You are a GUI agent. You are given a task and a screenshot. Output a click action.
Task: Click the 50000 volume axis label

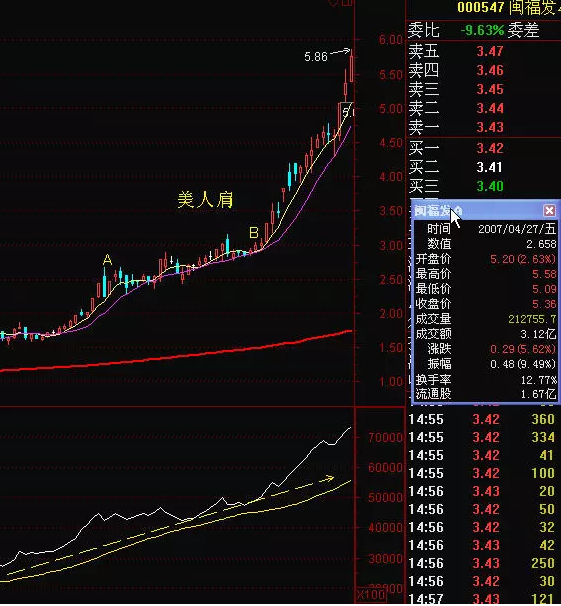click(x=385, y=497)
